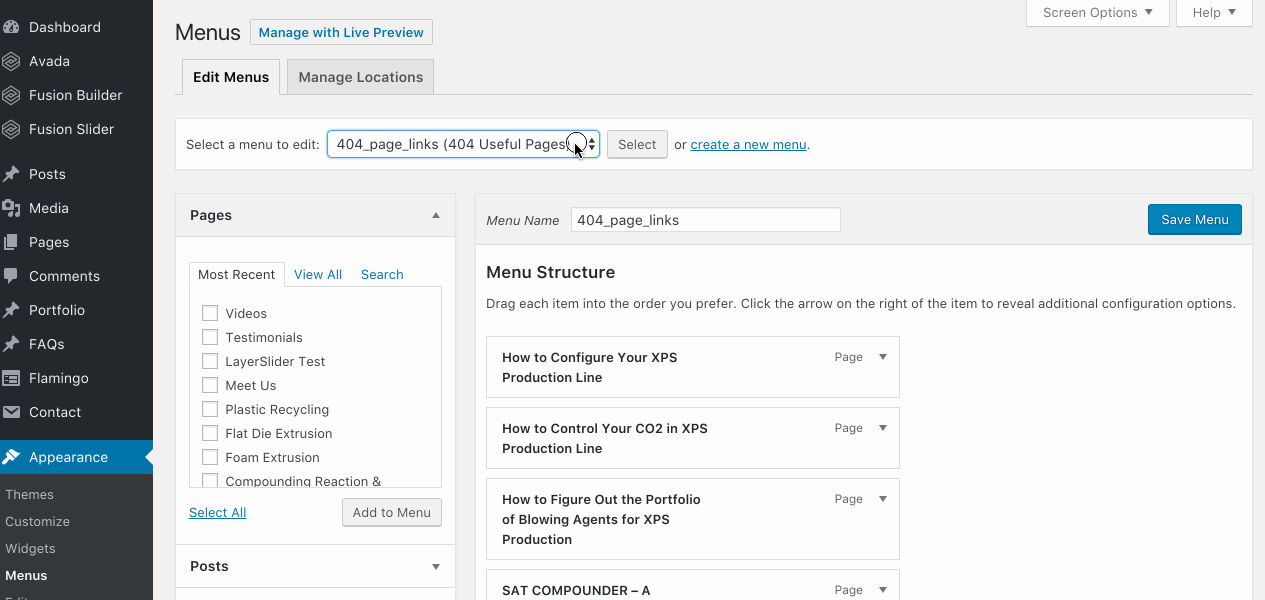The height and width of the screenshot is (600, 1265).
Task: Tick the Testimonials page checkbox
Action: pyautogui.click(x=210, y=337)
